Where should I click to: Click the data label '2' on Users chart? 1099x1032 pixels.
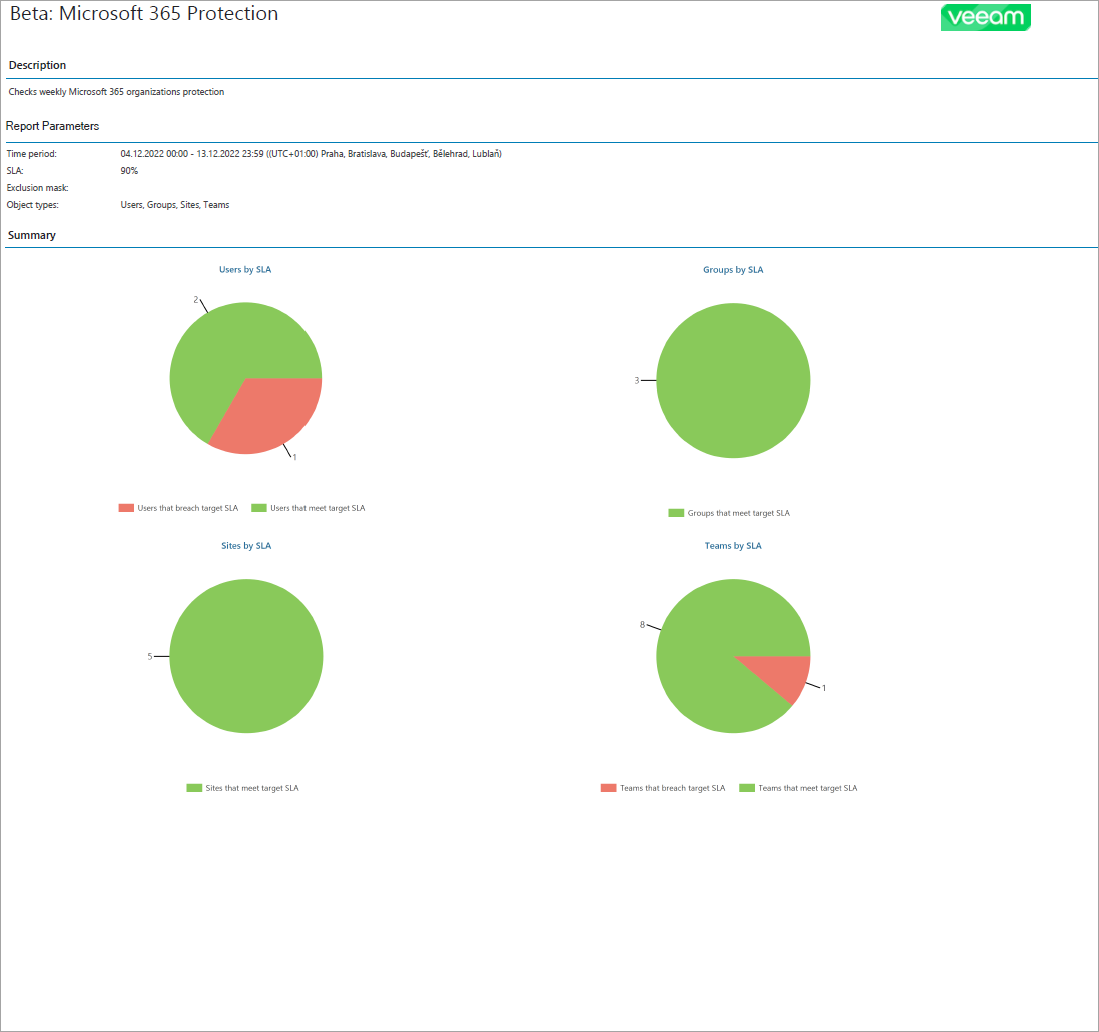[196, 300]
